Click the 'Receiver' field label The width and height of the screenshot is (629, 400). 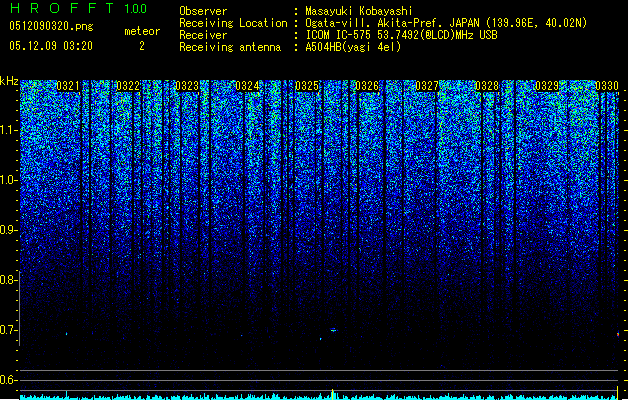point(203,35)
